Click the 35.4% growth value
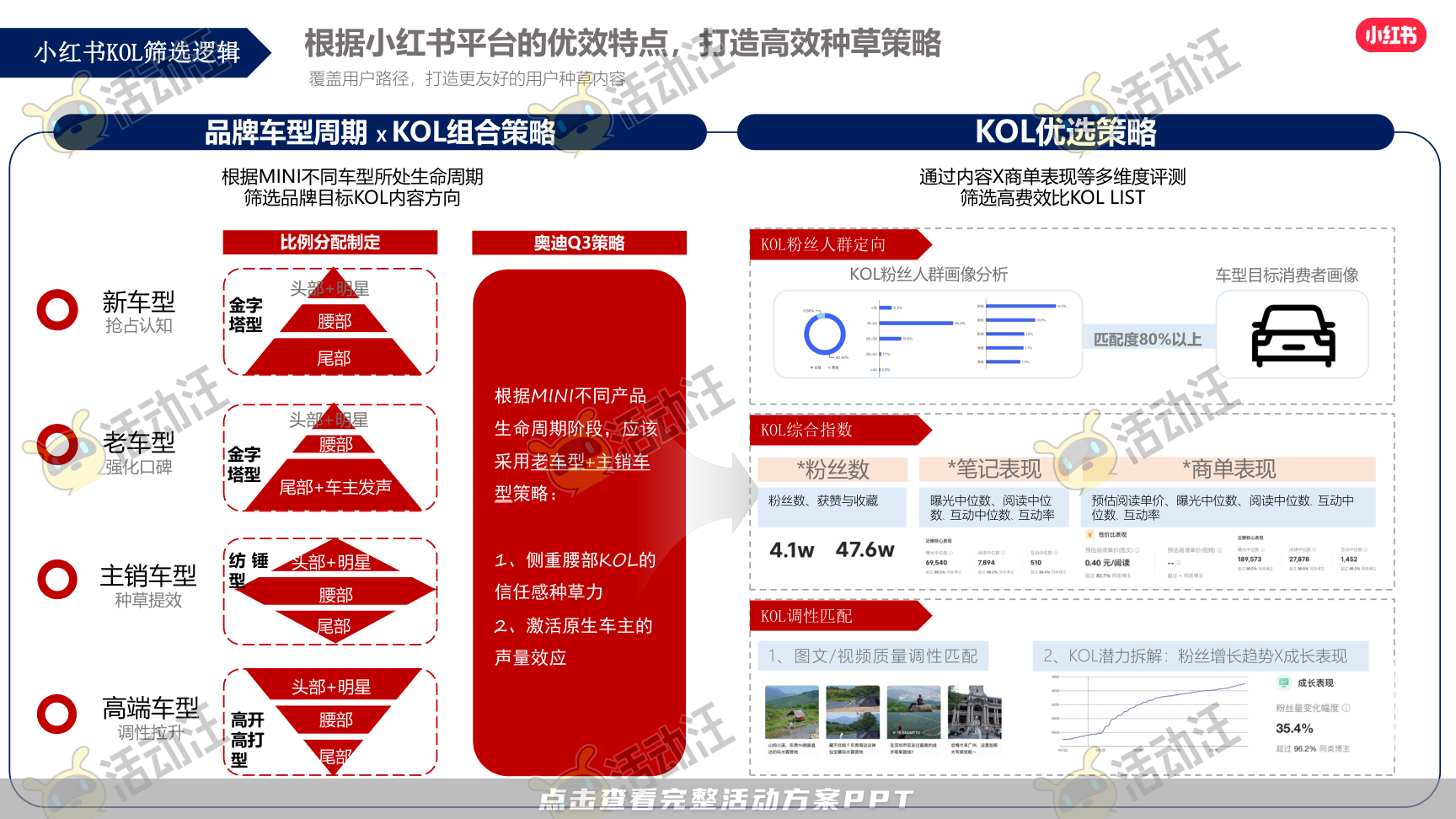The width and height of the screenshot is (1456, 819). (x=1294, y=728)
